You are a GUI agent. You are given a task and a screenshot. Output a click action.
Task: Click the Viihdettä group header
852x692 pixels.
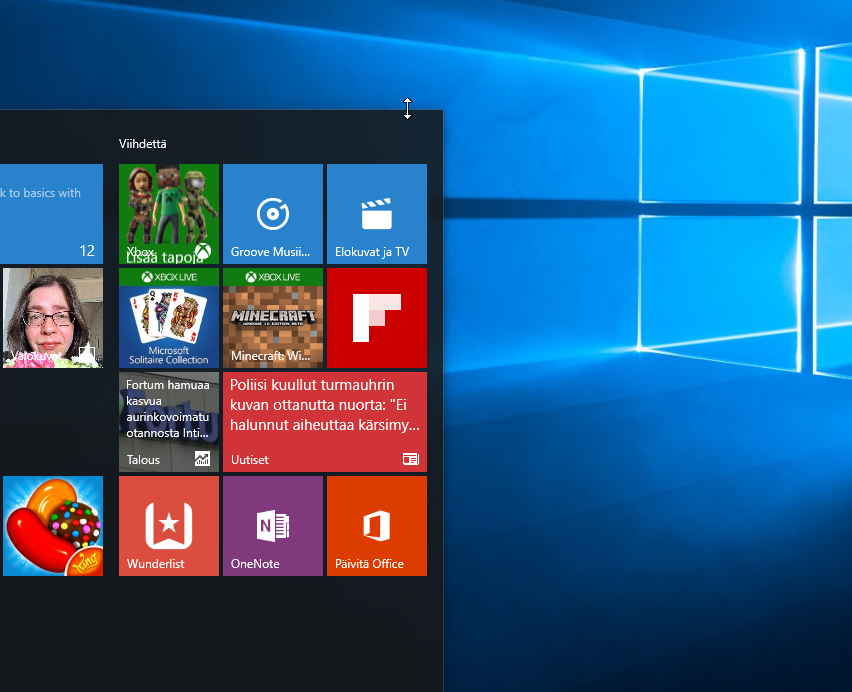pyautogui.click(x=142, y=143)
